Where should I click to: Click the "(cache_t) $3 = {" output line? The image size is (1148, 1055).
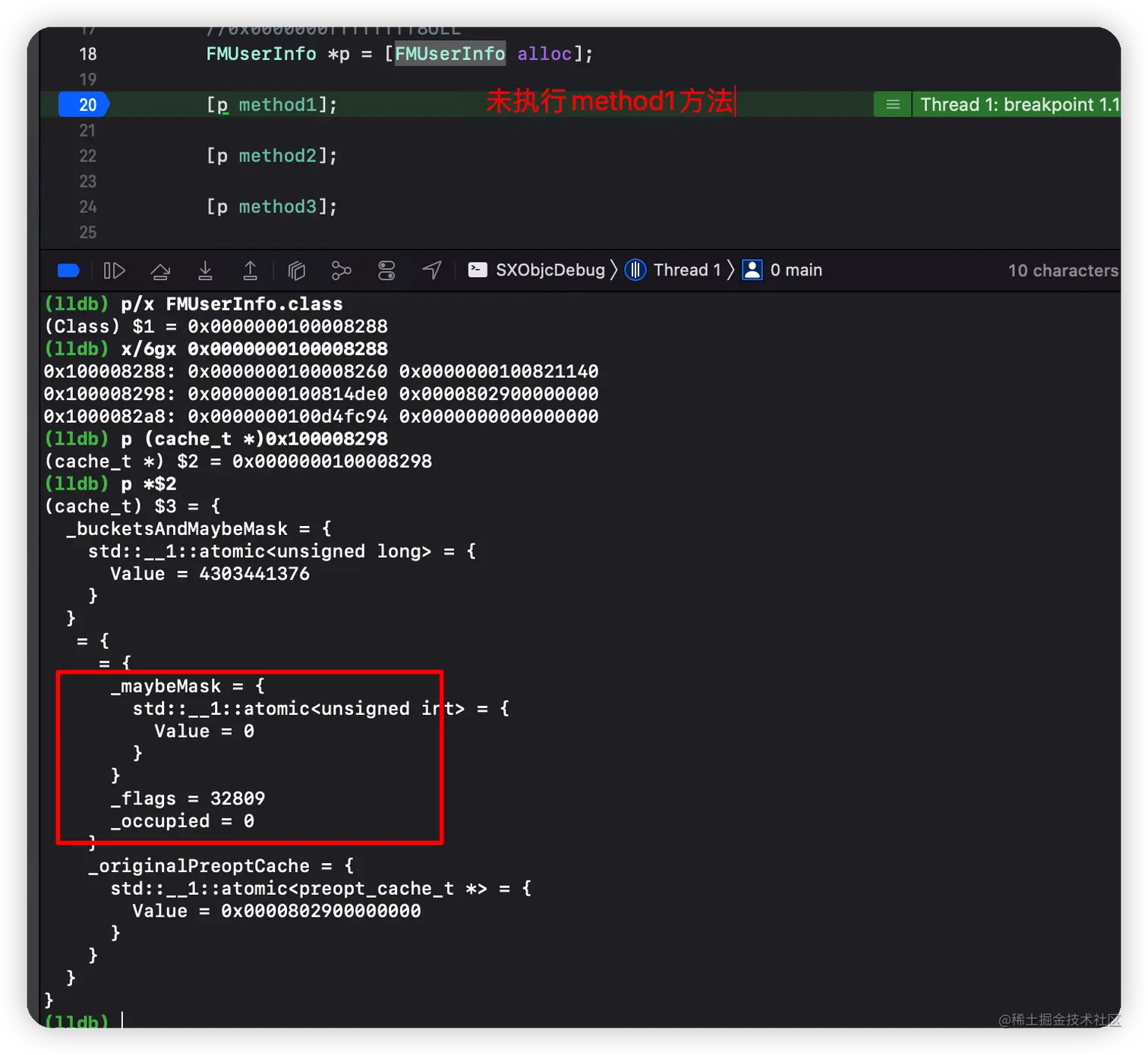[x=133, y=506]
